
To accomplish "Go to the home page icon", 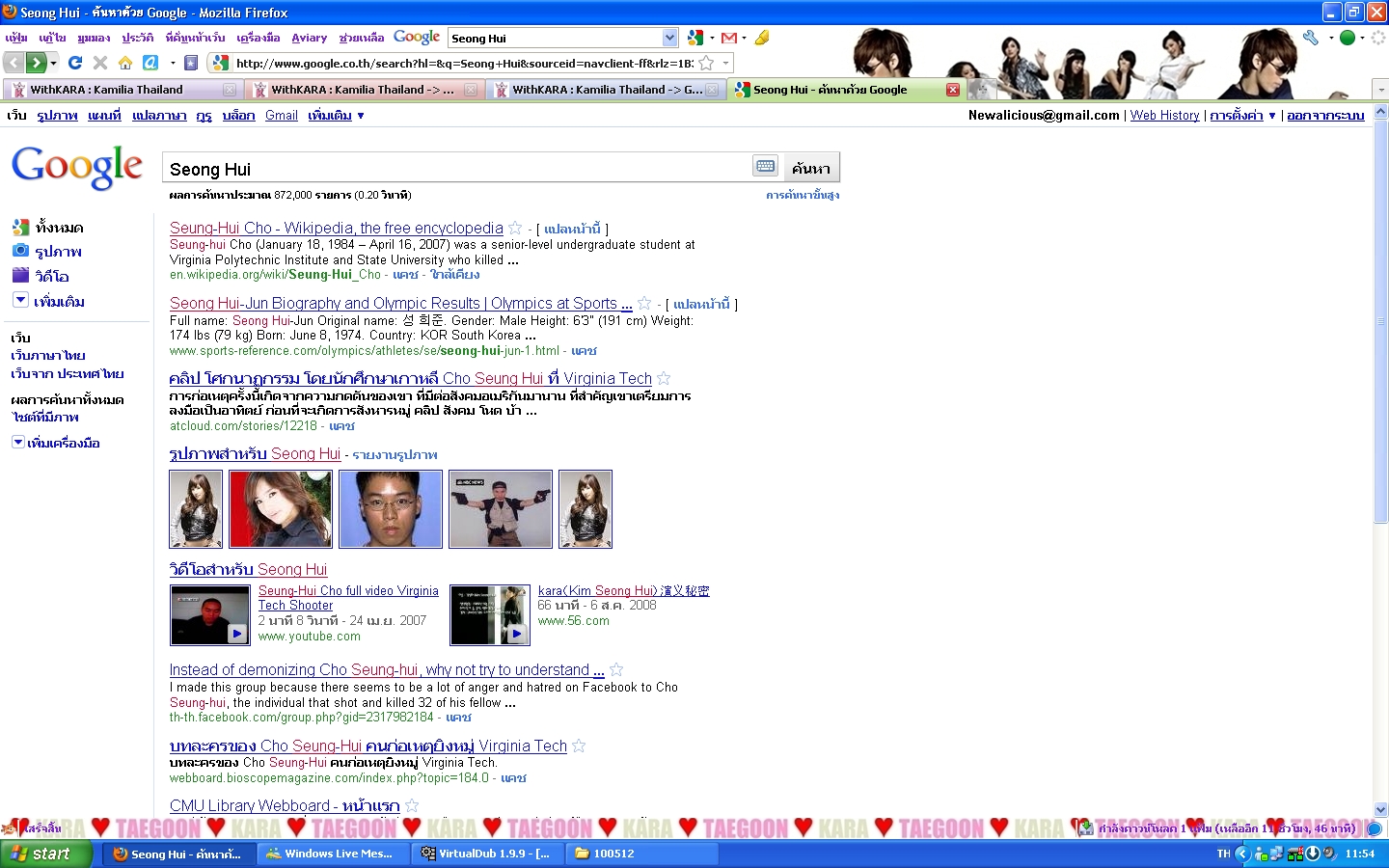I will click(x=125, y=63).
